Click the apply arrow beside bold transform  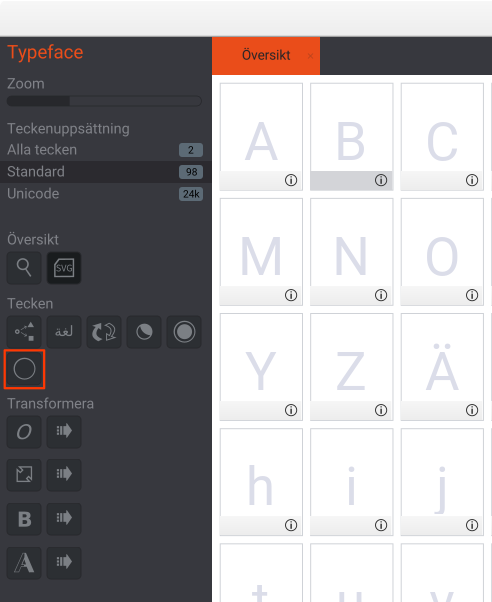(x=64, y=519)
